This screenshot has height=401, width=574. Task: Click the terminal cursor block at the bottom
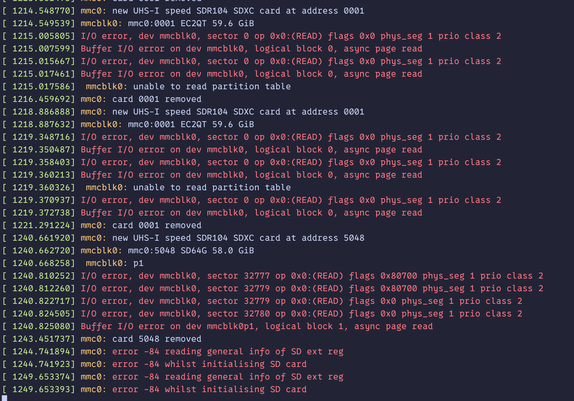pos(4,398)
